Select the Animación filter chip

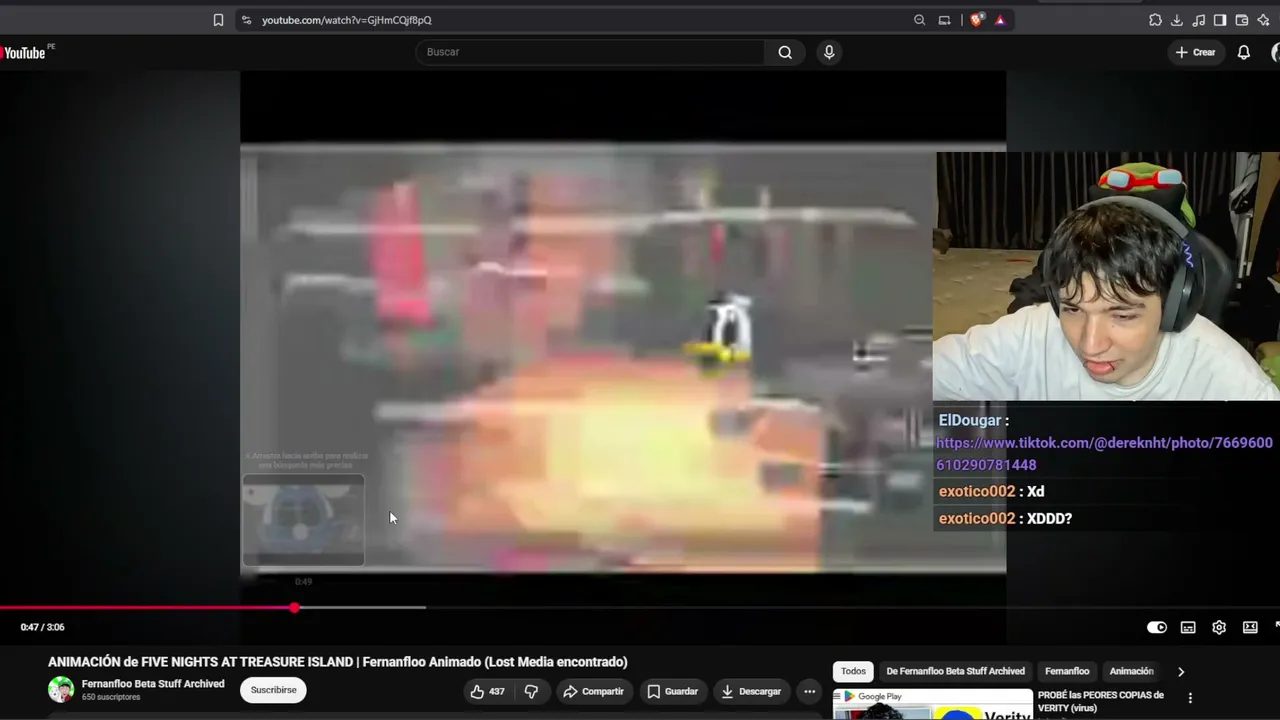(1132, 672)
